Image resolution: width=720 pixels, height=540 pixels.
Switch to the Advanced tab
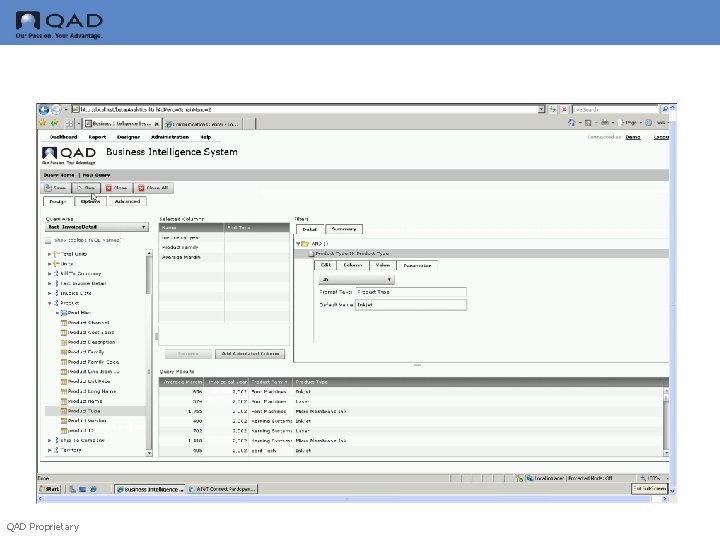point(127,202)
